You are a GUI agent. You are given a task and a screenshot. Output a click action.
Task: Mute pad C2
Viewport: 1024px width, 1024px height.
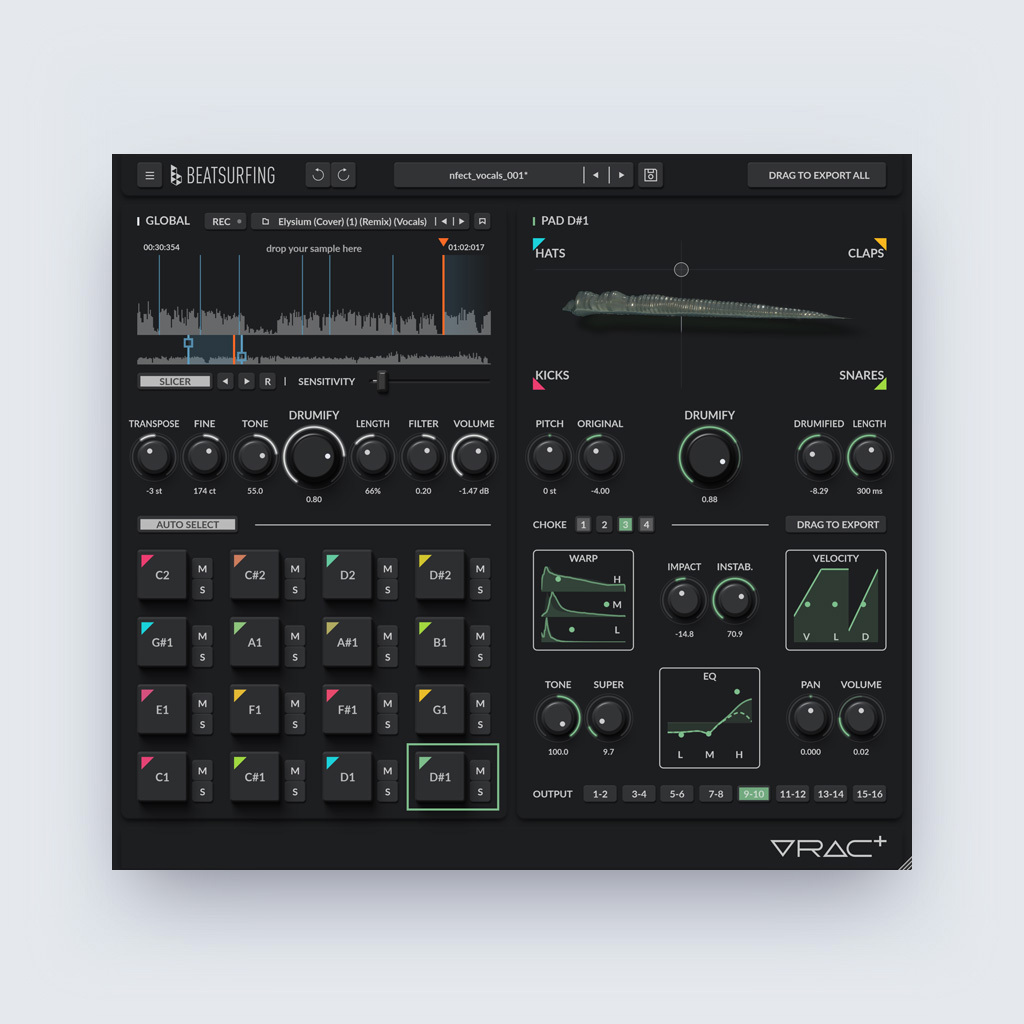(x=202, y=569)
